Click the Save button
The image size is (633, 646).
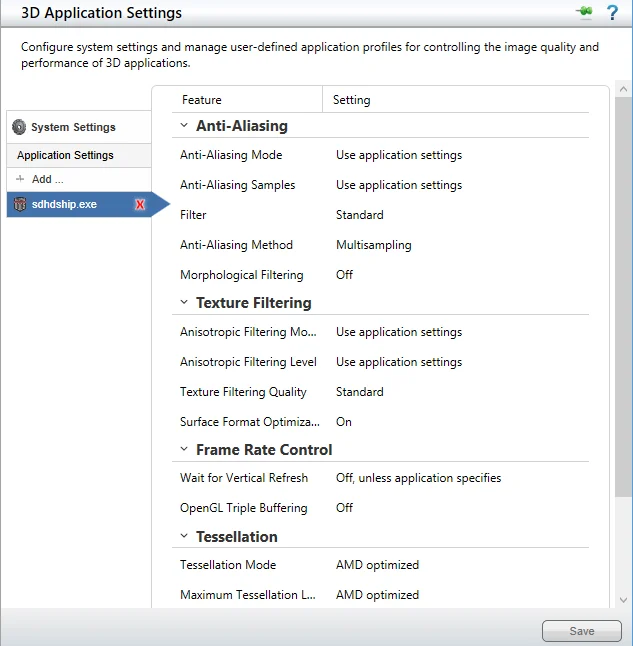(581, 631)
